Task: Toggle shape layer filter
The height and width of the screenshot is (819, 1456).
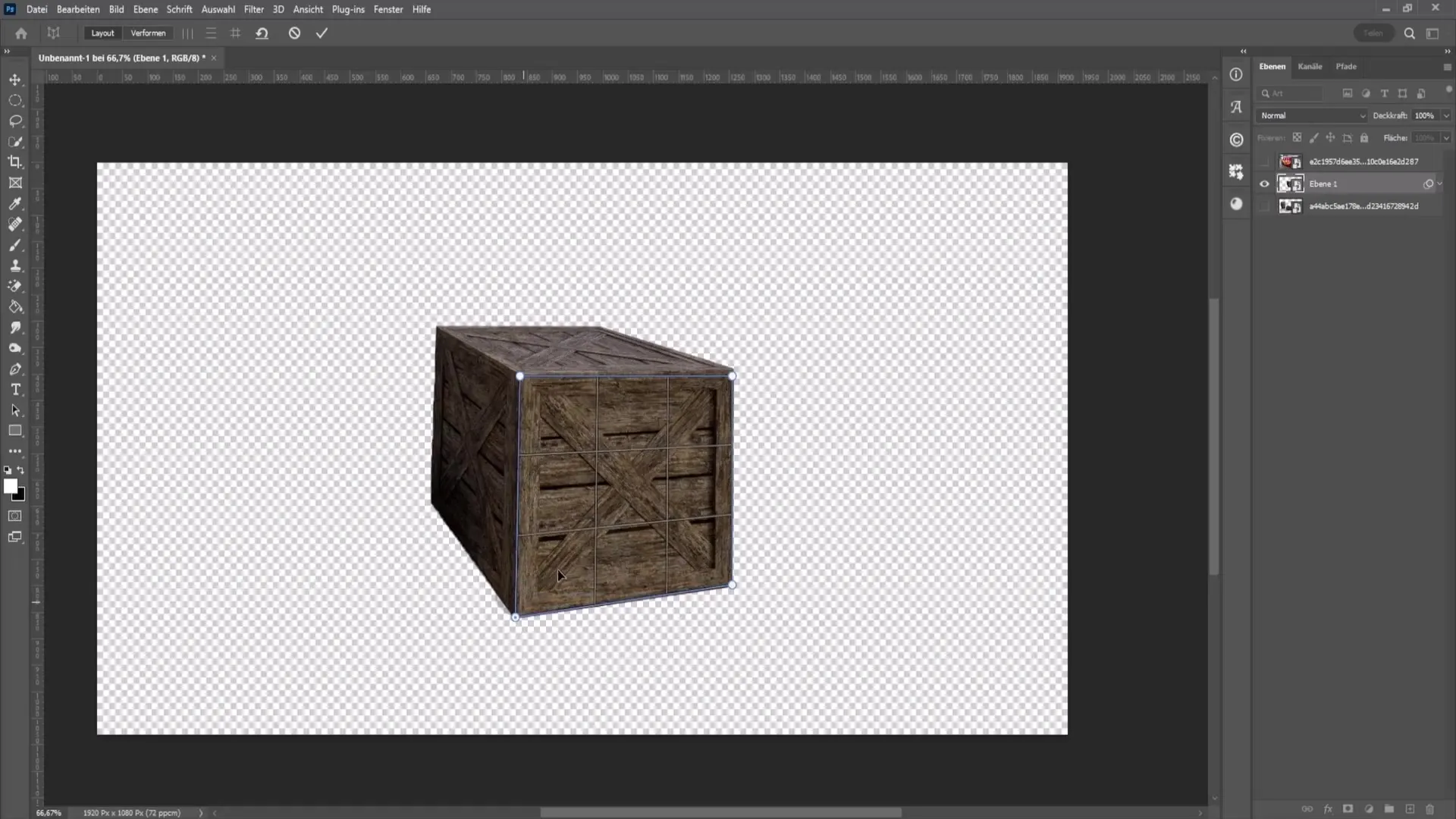Action: [1402, 93]
